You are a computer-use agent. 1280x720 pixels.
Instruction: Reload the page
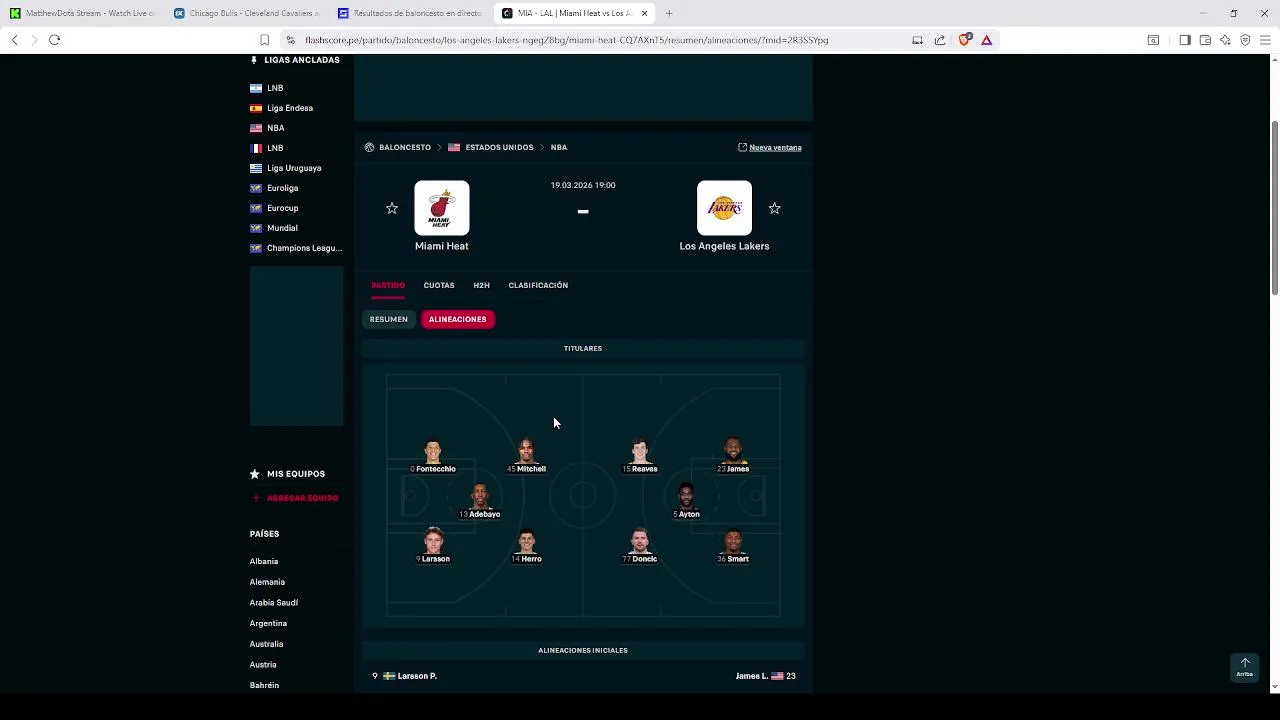[54, 40]
